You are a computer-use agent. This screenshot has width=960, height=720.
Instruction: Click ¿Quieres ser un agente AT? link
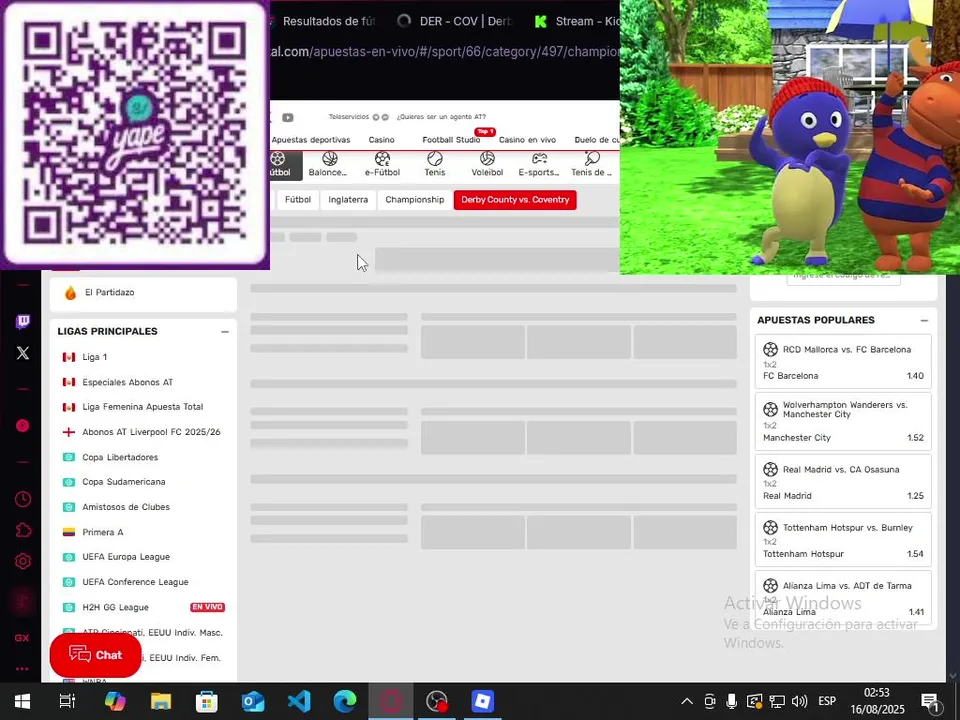coord(441,117)
